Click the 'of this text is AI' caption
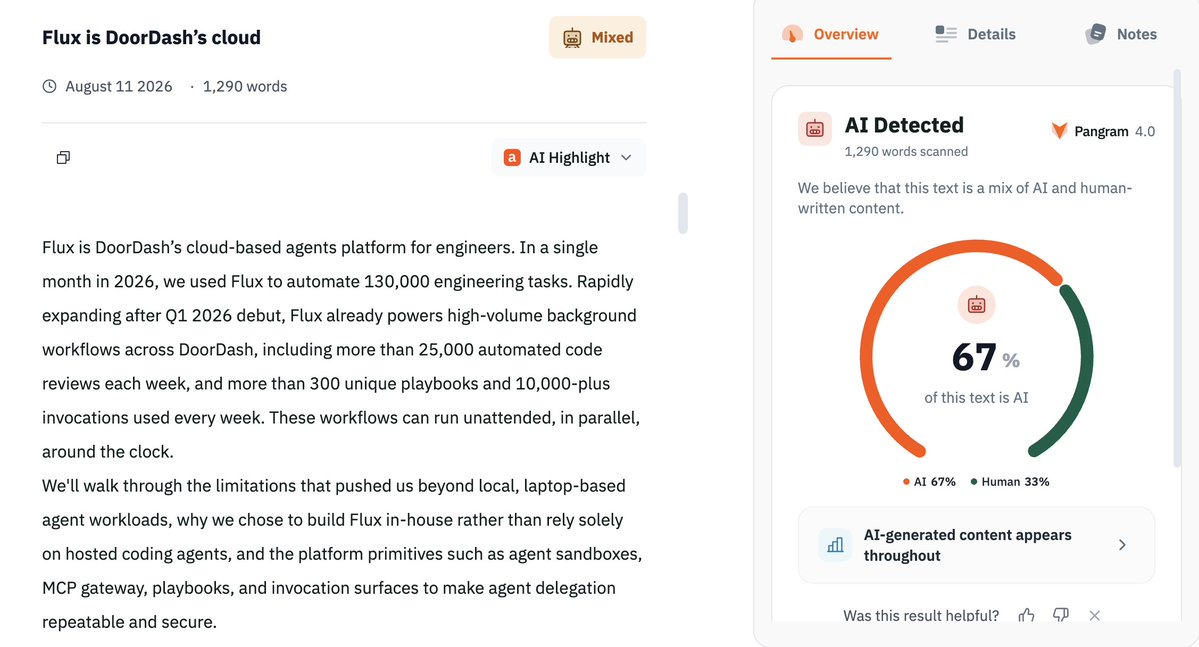The image size is (1199, 647). coord(976,398)
